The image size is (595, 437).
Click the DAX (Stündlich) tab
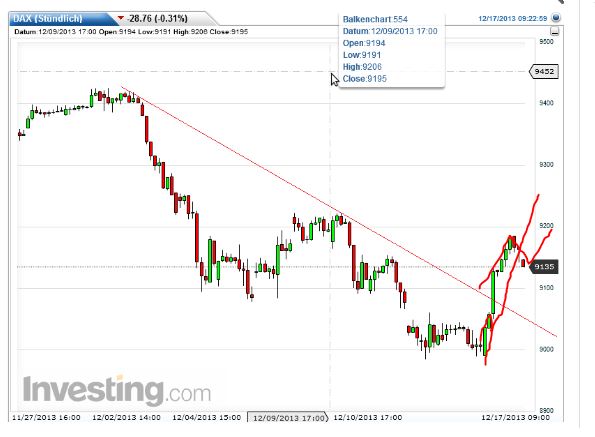[48, 18]
